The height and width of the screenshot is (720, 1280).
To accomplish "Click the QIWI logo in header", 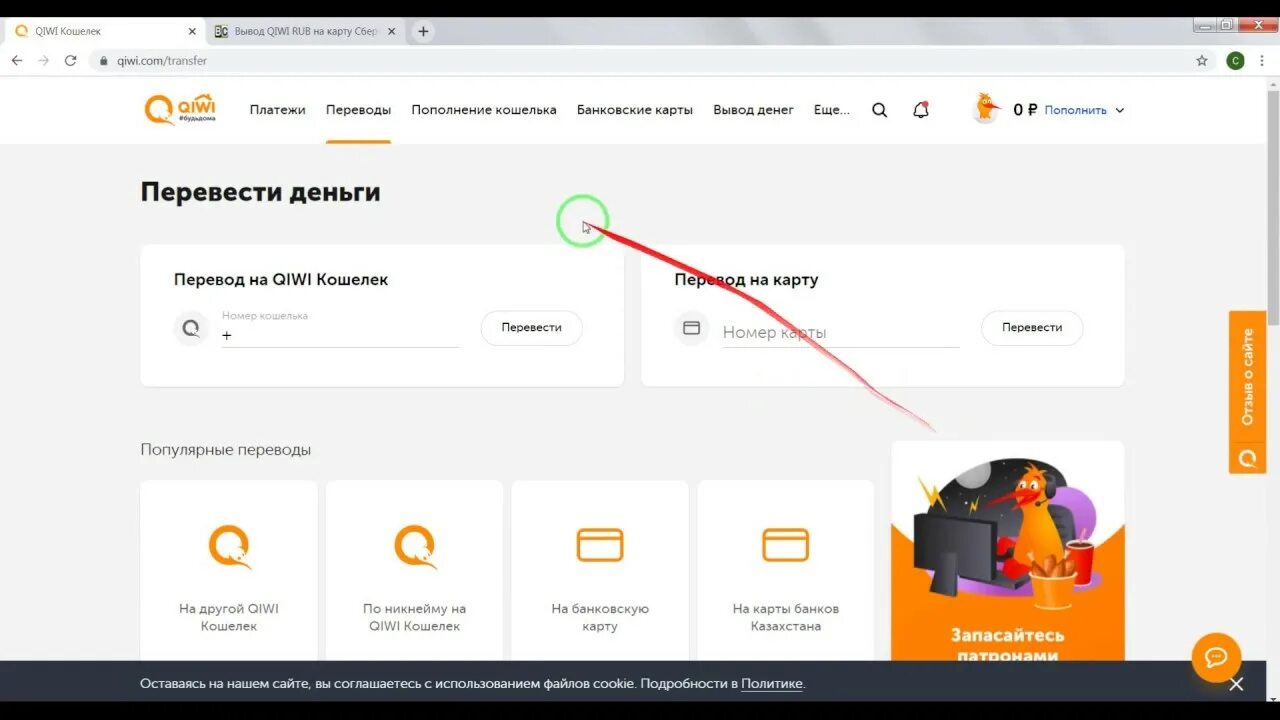I will pyautogui.click(x=180, y=109).
